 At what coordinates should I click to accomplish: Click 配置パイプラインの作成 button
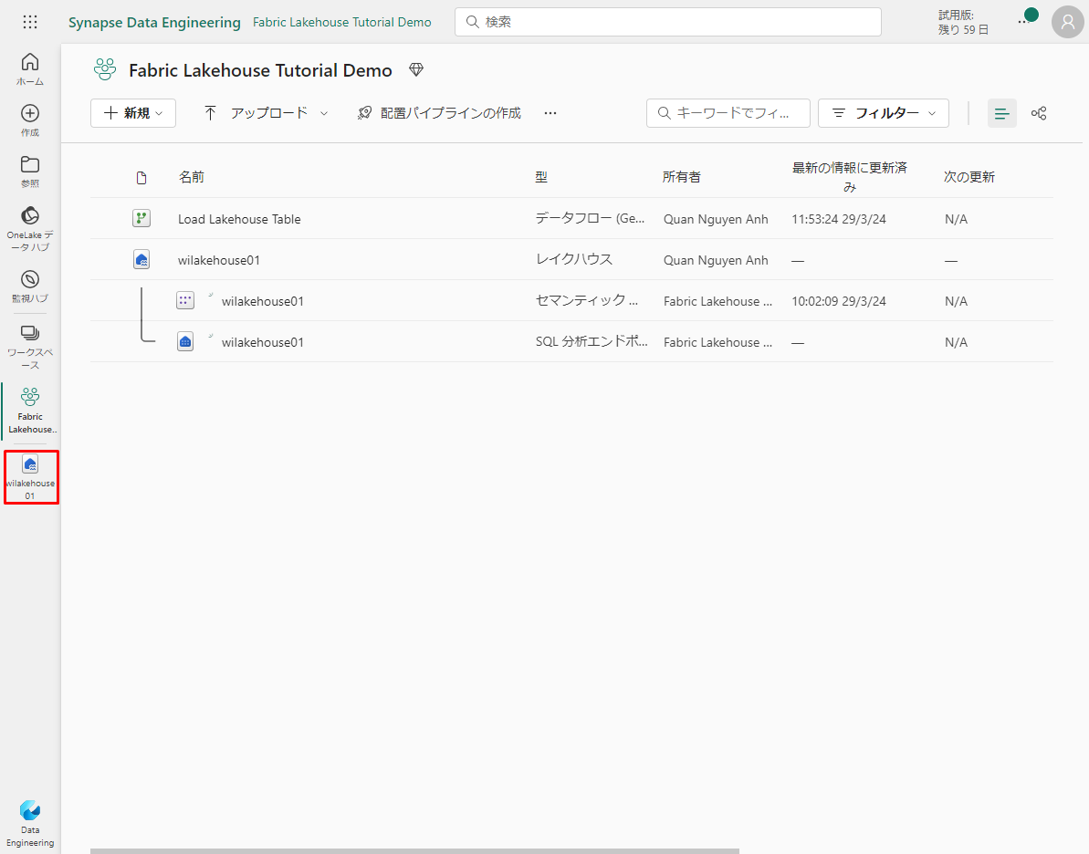coord(439,113)
